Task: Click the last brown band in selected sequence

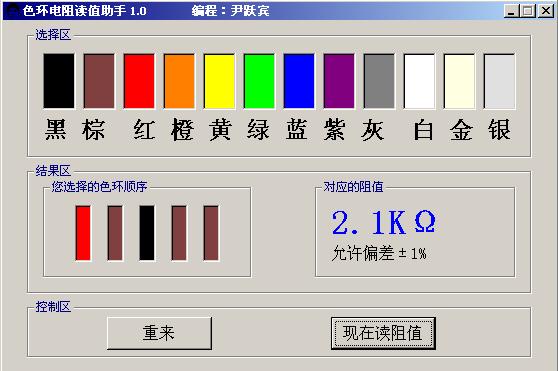Action: click(211, 233)
